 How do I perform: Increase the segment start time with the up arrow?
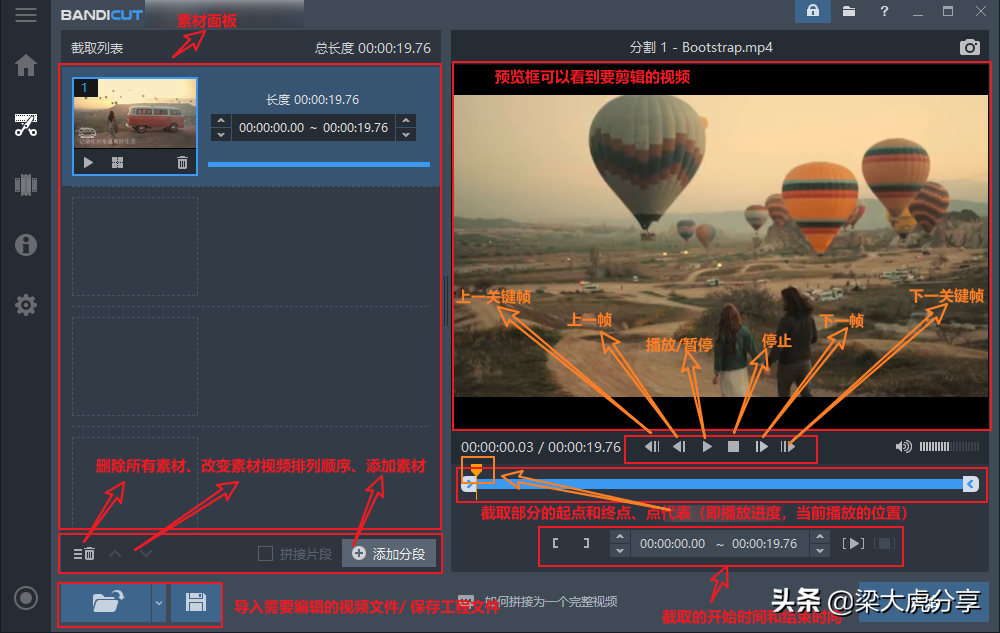219,121
